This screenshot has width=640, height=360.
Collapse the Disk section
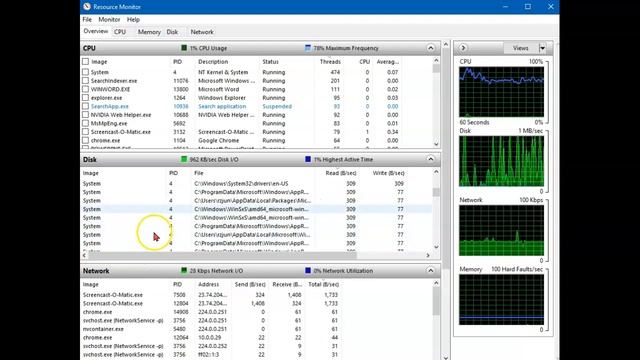[431, 159]
